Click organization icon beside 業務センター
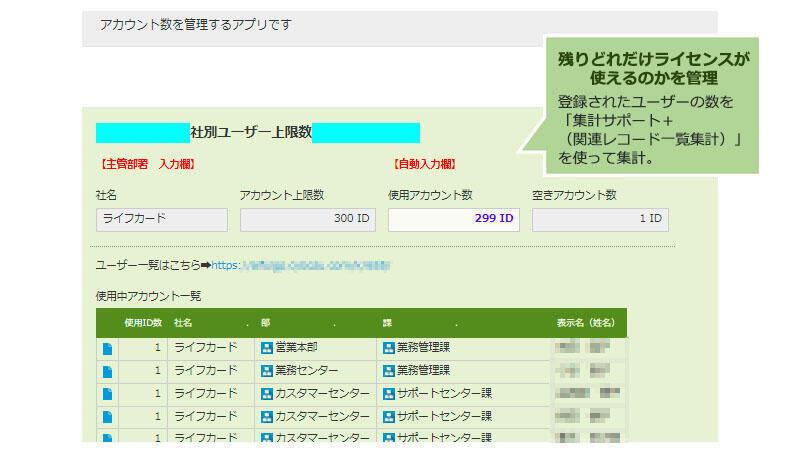The height and width of the screenshot is (463, 800). (267, 371)
